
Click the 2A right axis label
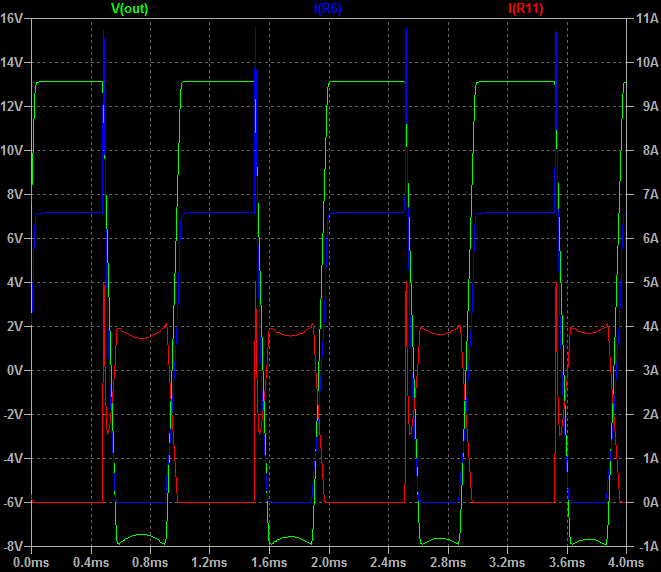point(651,414)
